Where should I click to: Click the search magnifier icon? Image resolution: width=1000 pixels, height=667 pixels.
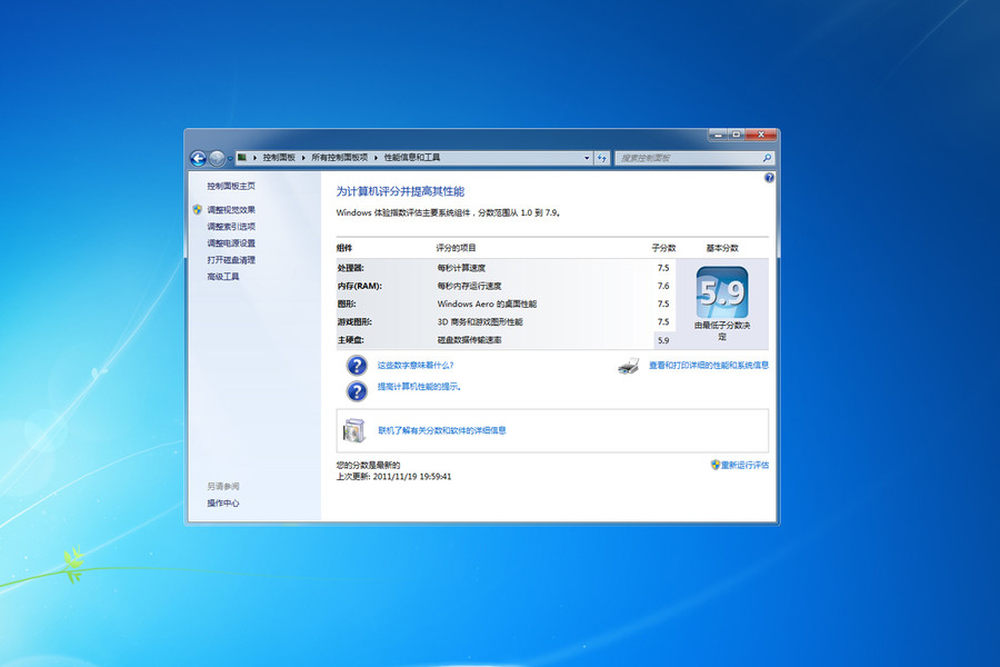coord(767,158)
